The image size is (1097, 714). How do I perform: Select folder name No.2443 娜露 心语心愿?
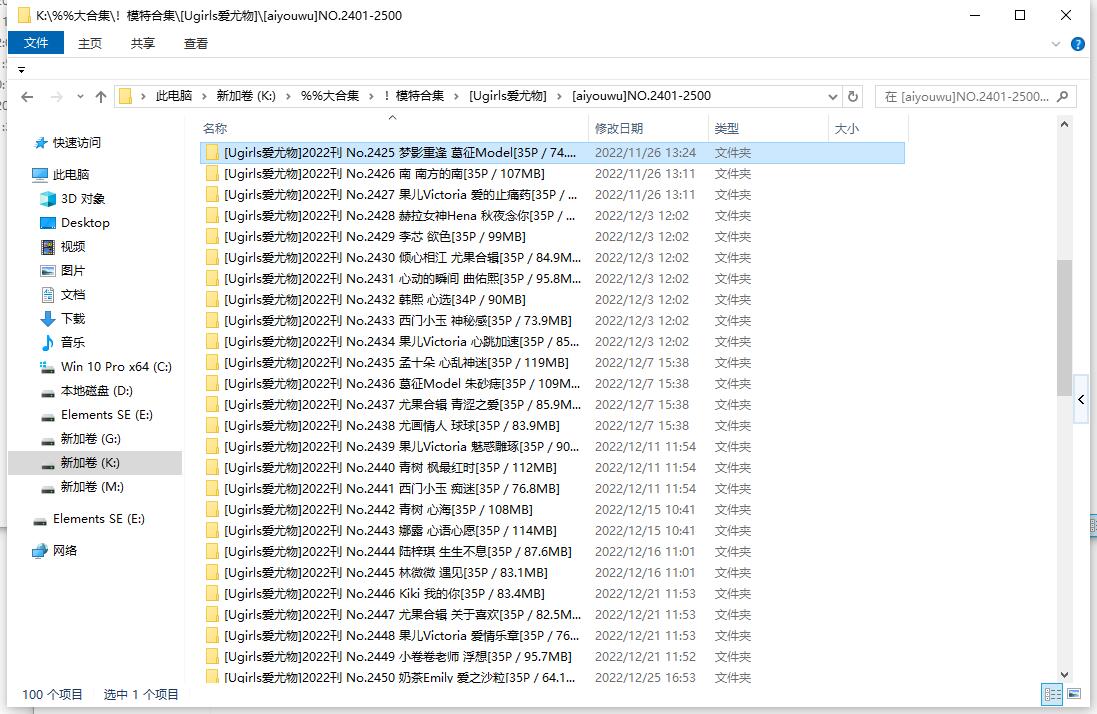click(x=390, y=530)
